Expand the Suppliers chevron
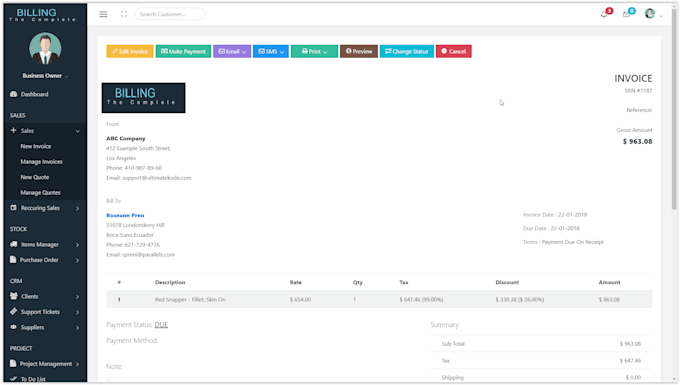This screenshot has width=680, height=385. pos(78,328)
